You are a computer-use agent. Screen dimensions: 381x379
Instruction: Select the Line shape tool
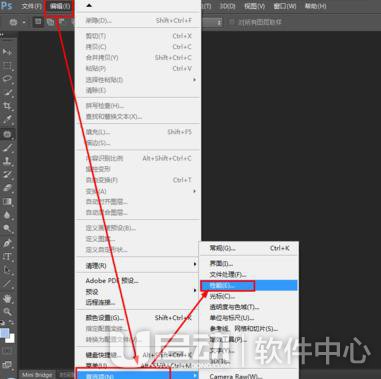pyautogui.click(x=7, y=284)
